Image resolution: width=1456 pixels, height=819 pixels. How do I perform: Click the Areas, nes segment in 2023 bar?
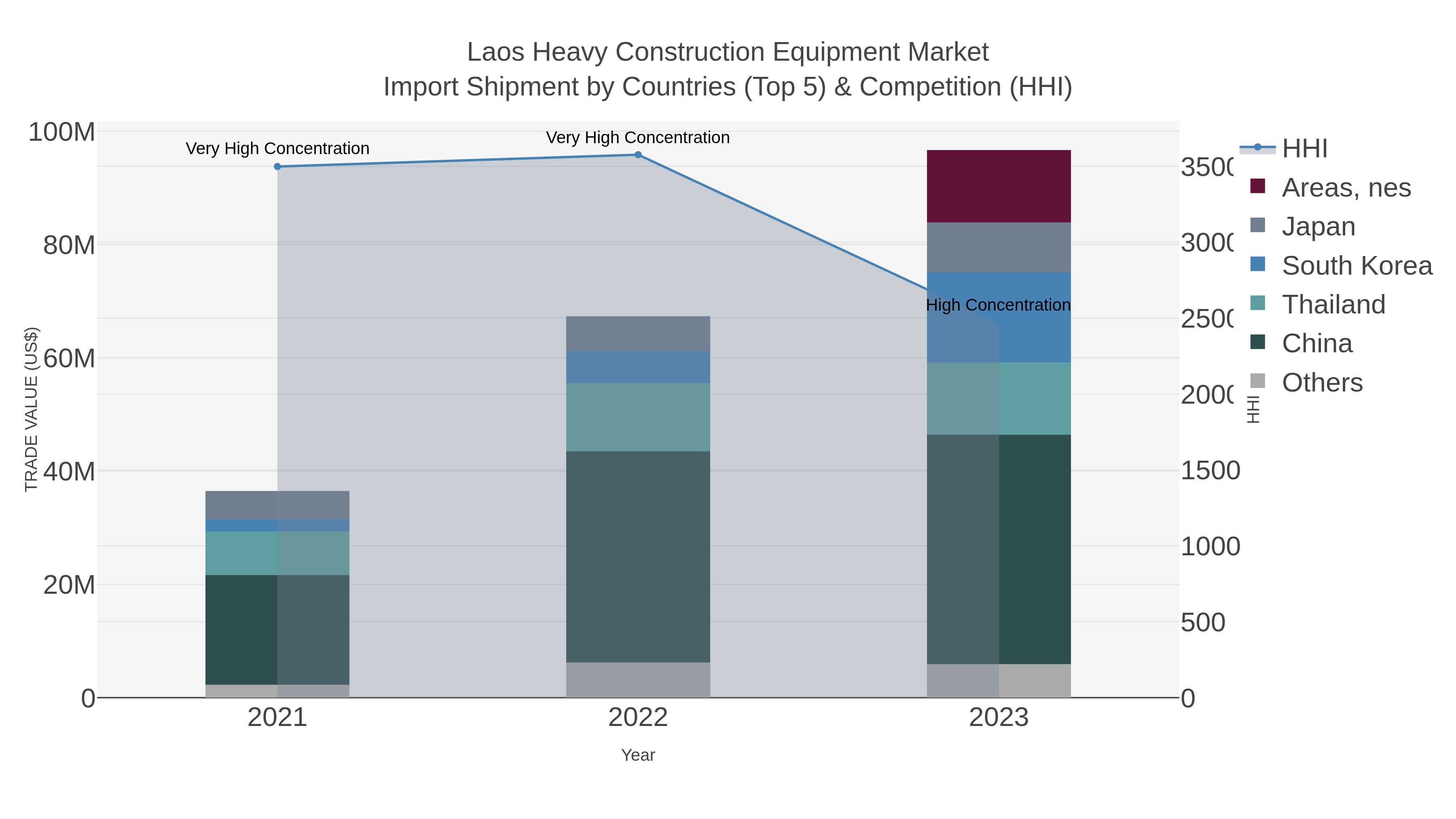click(x=999, y=186)
